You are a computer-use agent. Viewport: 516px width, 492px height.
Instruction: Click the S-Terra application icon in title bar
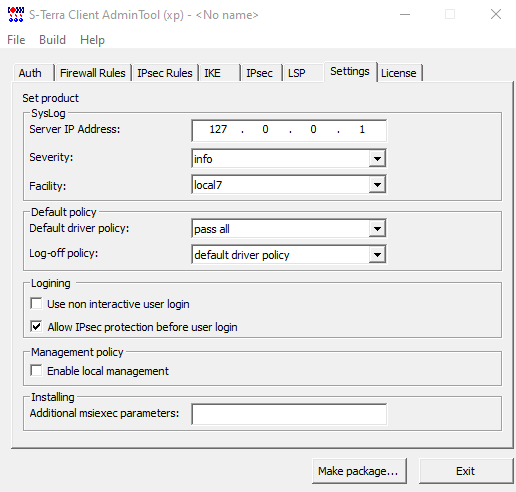click(16, 15)
